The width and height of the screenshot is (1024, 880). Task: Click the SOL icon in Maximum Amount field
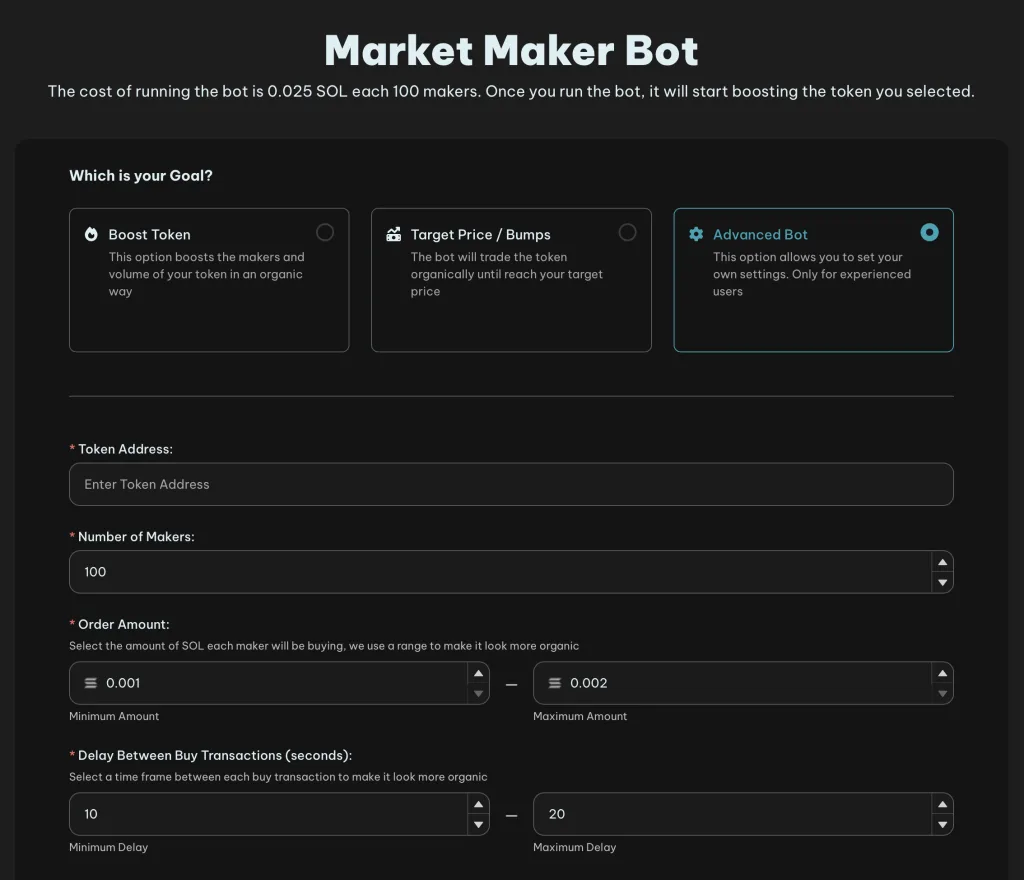(x=555, y=683)
